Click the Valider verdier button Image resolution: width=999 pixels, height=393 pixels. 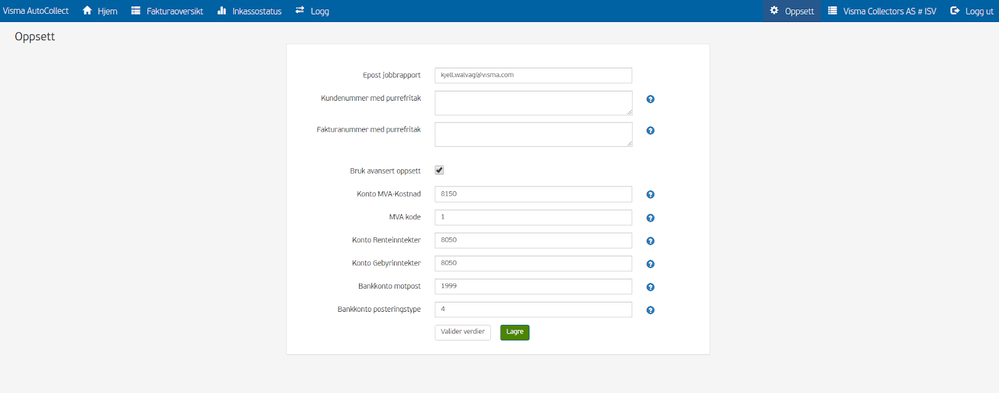coord(463,332)
